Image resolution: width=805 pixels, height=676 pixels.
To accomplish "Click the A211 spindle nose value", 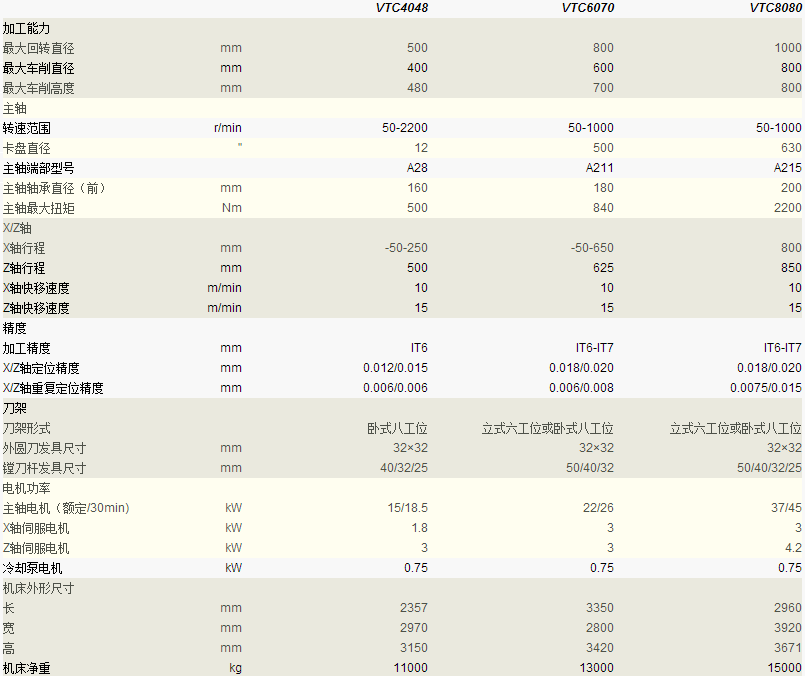I will 599,168.
